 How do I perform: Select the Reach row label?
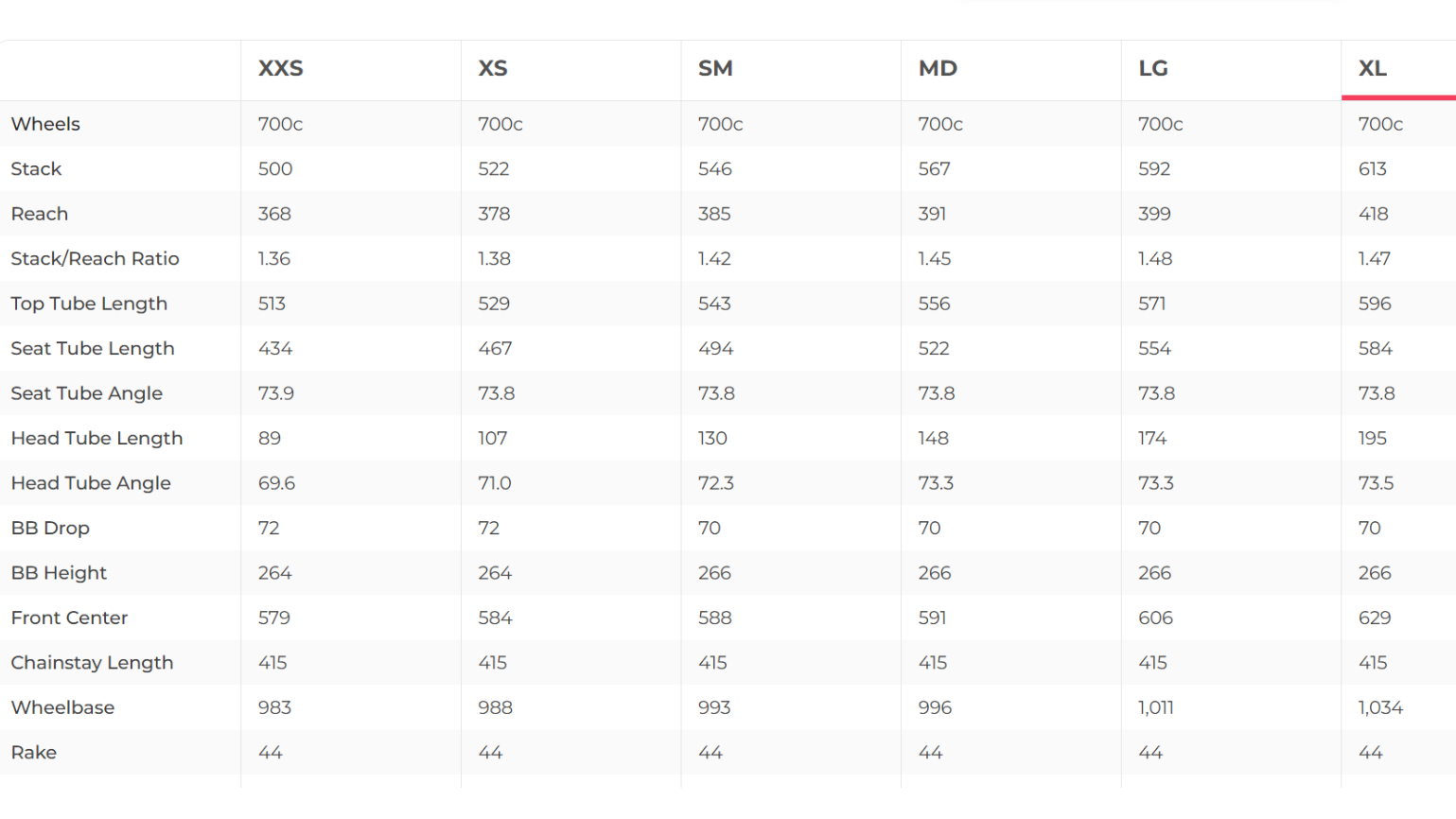[x=40, y=214]
